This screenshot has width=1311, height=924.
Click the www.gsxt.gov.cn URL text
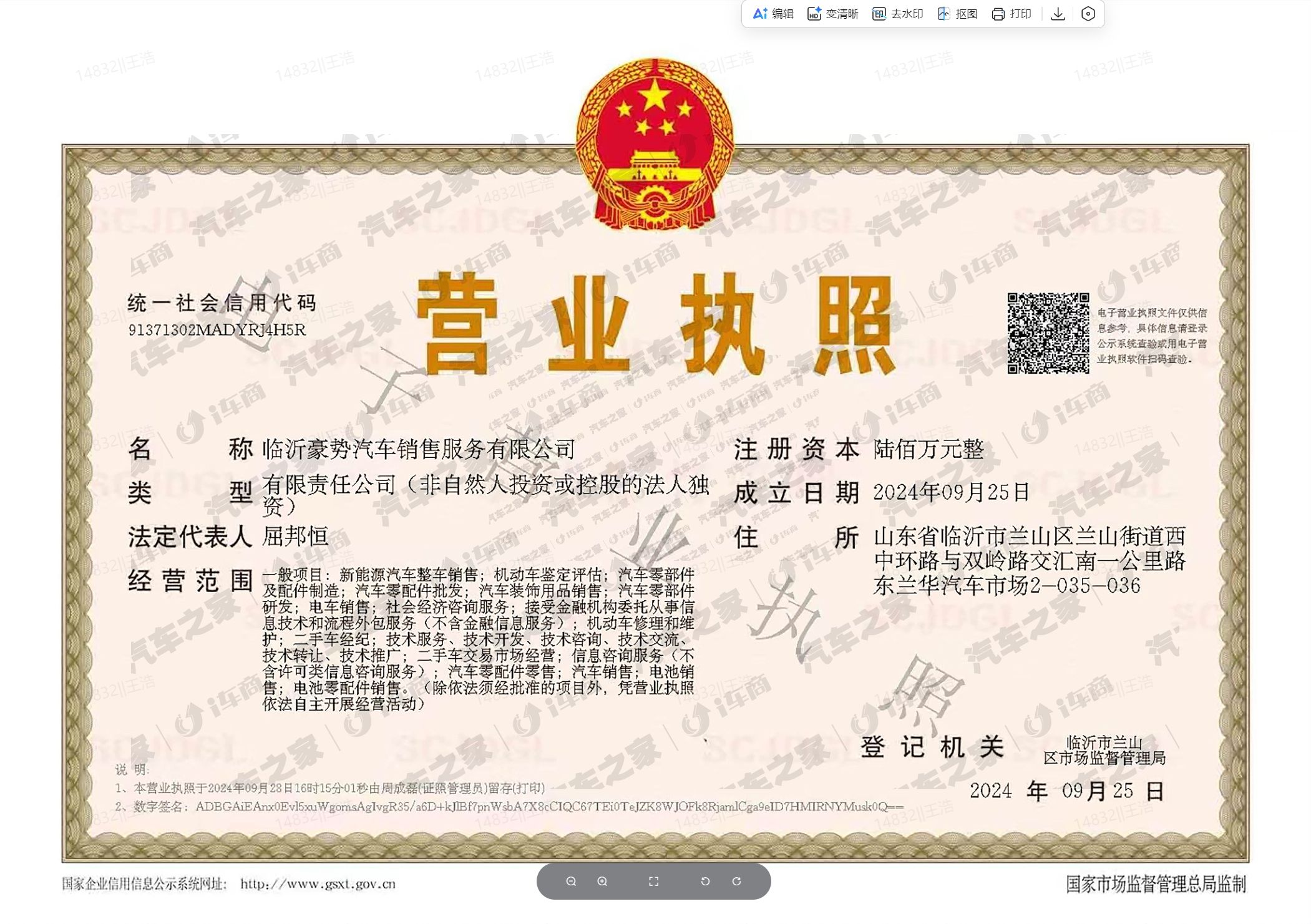point(318,883)
